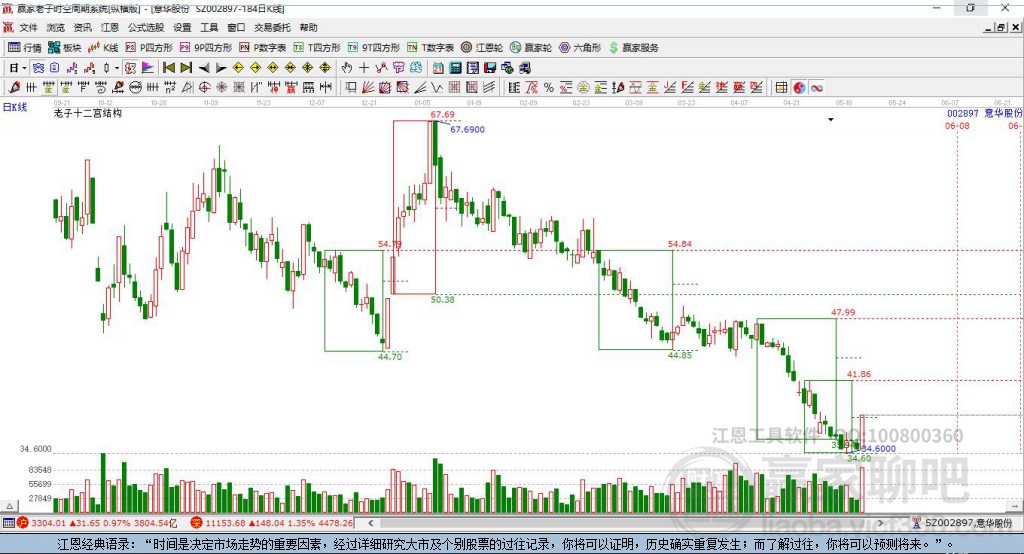This screenshot has height=554, width=1024.
Task: Select the zigzag wave line tool
Action: pyautogui.click(x=436, y=88)
